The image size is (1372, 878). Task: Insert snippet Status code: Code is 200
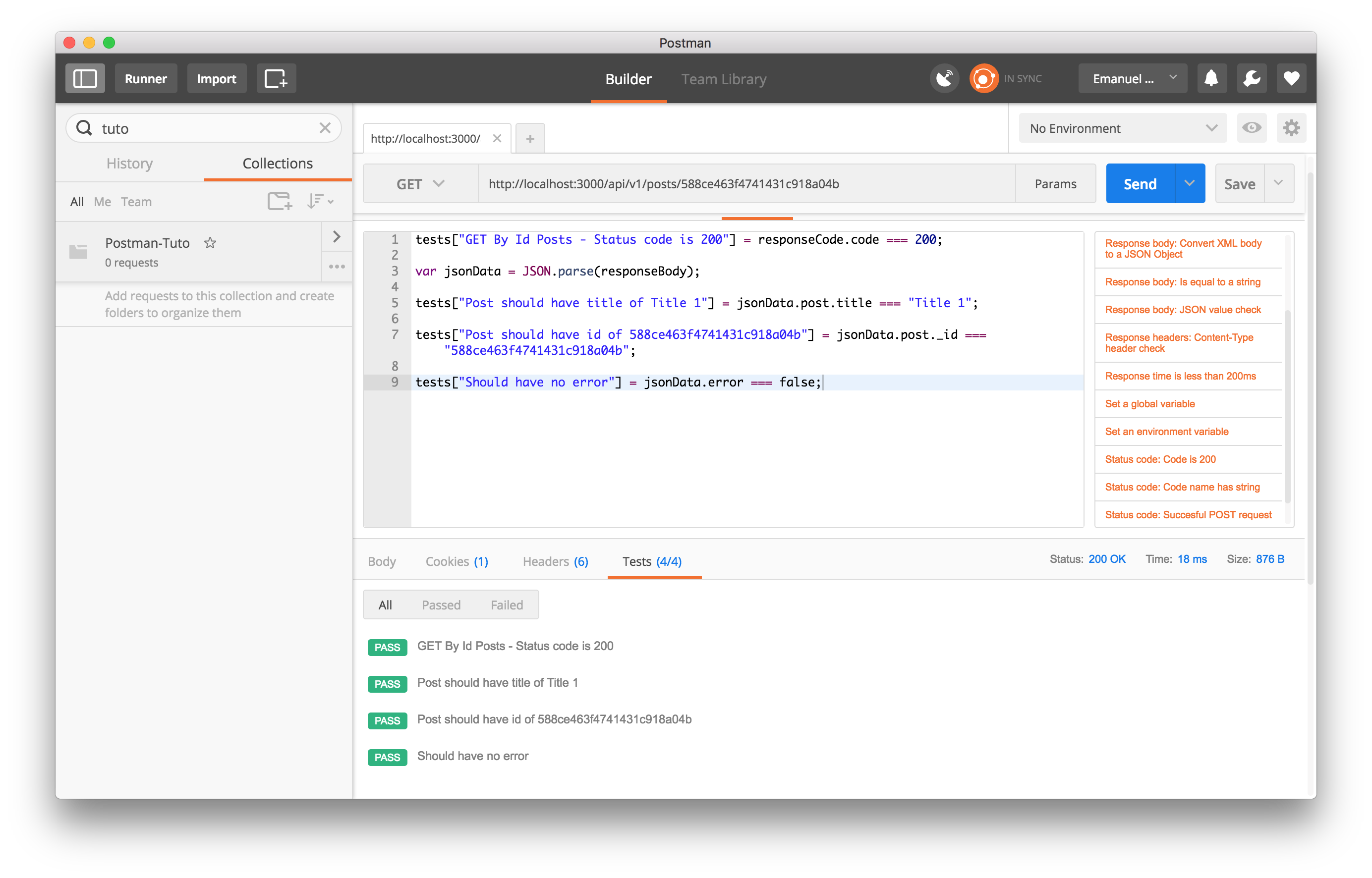coord(1189,459)
